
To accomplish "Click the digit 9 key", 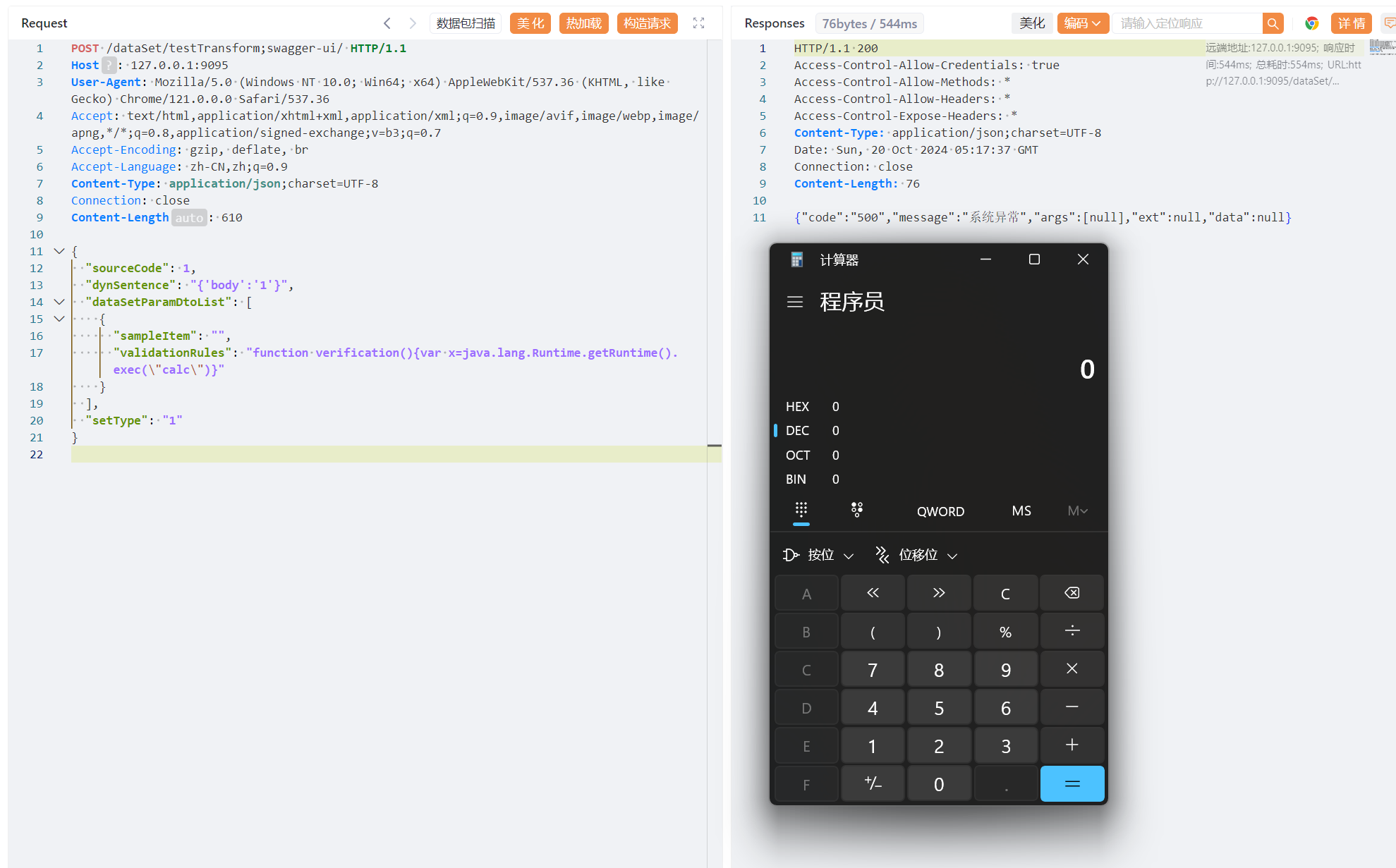I will coord(1005,669).
